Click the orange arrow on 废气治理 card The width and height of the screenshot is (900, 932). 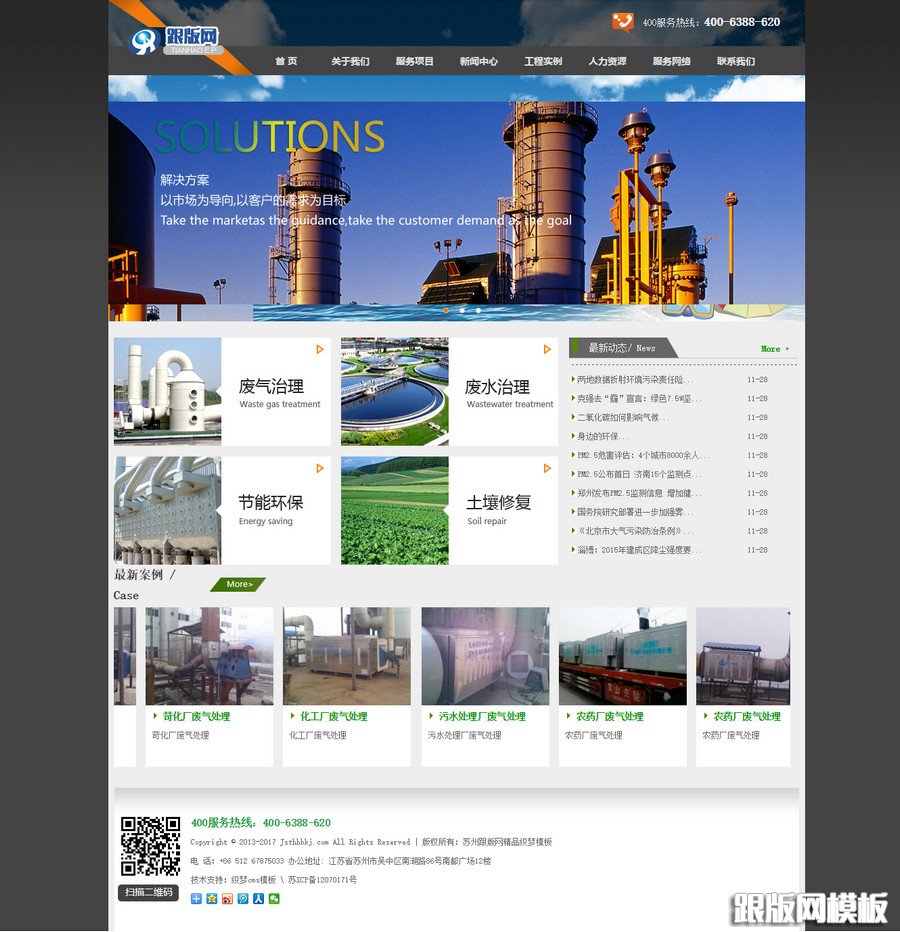[320, 349]
